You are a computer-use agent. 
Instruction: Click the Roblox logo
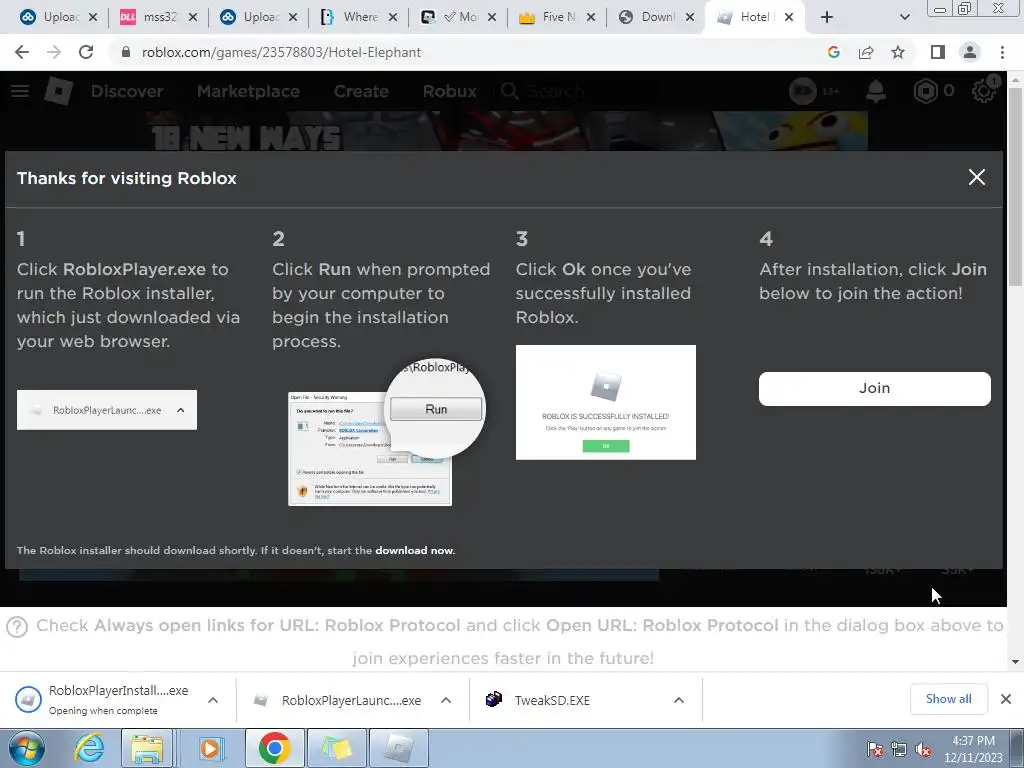[x=59, y=91]
